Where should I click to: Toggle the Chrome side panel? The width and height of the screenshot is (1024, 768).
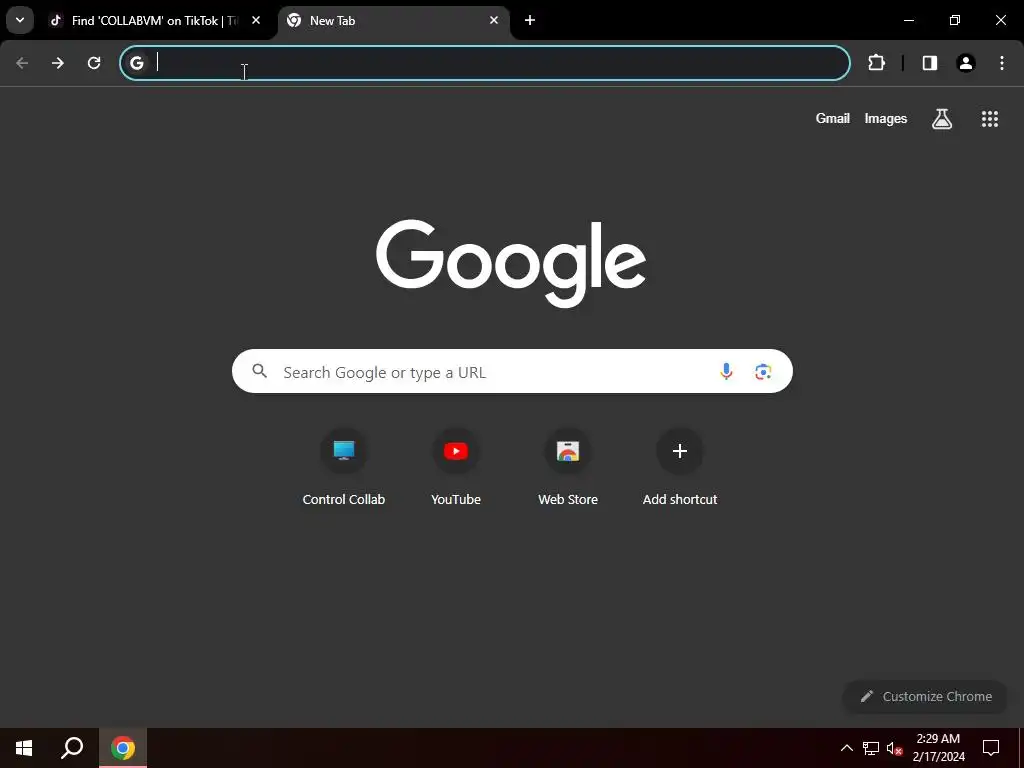(930, 63)
